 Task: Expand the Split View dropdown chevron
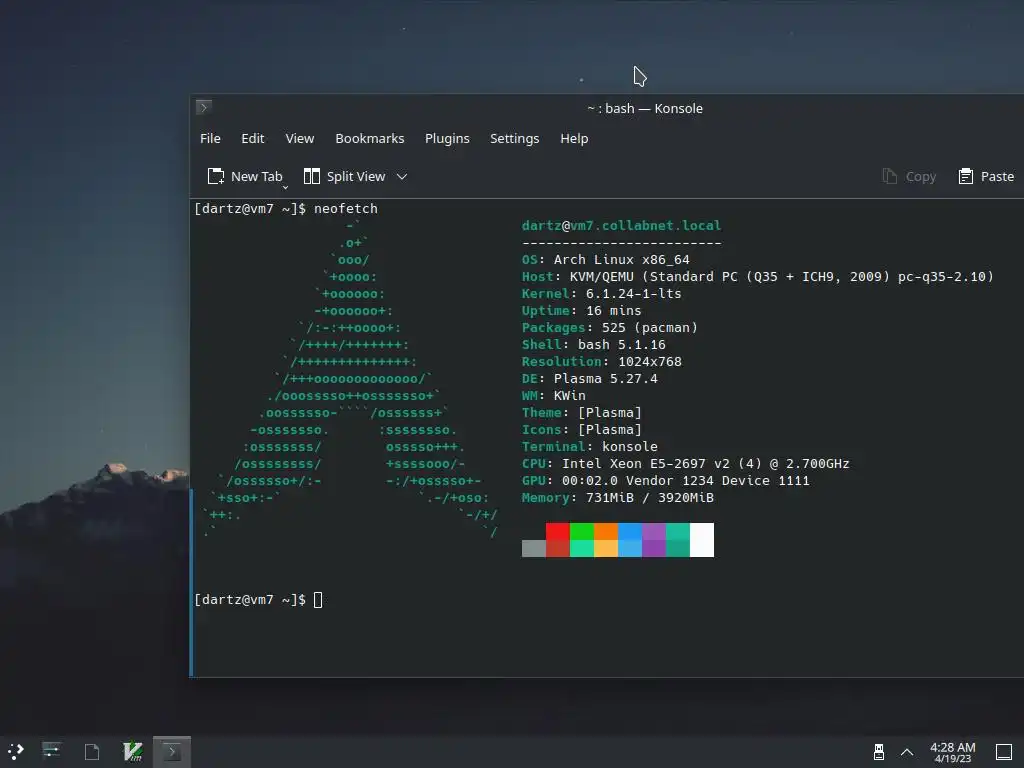[402, 176]
